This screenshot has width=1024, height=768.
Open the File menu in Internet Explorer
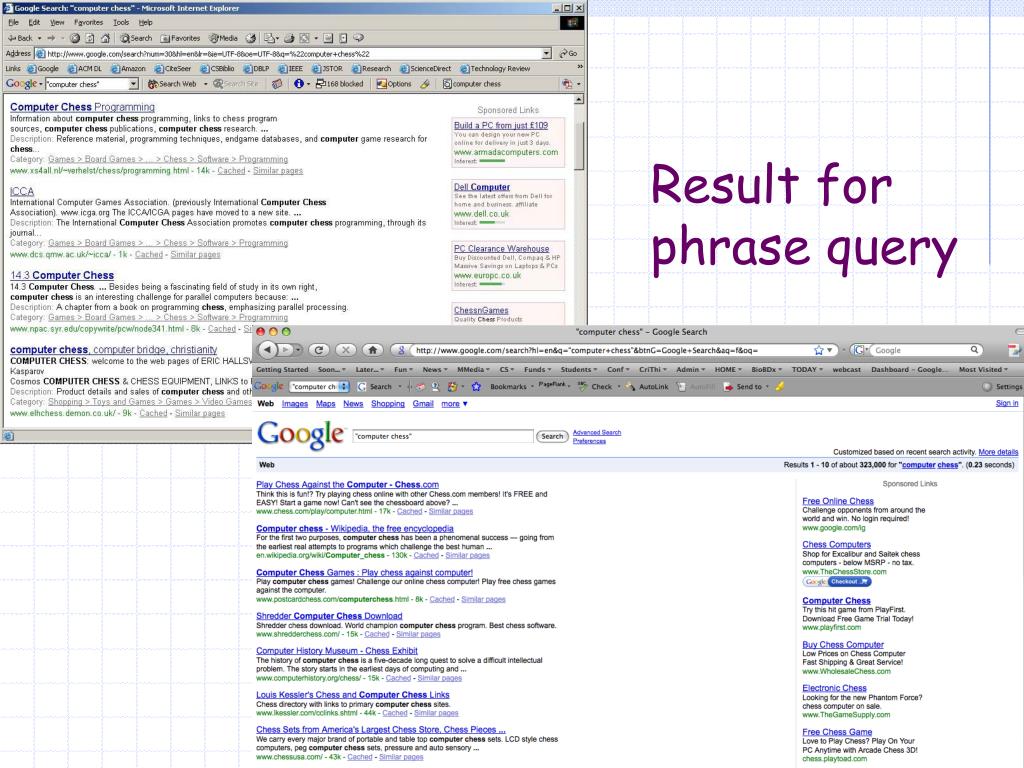coord(13,22)
